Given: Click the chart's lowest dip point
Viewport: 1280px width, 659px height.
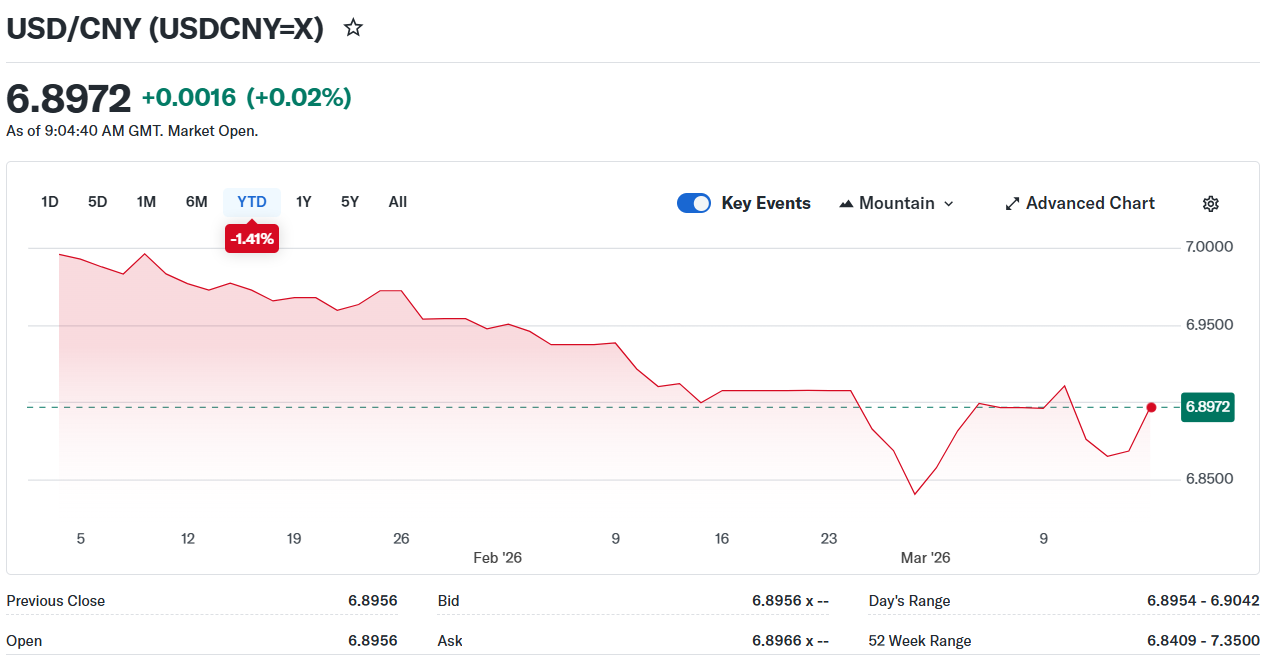Looking at the screenshot, I should (x=914, y=494).
